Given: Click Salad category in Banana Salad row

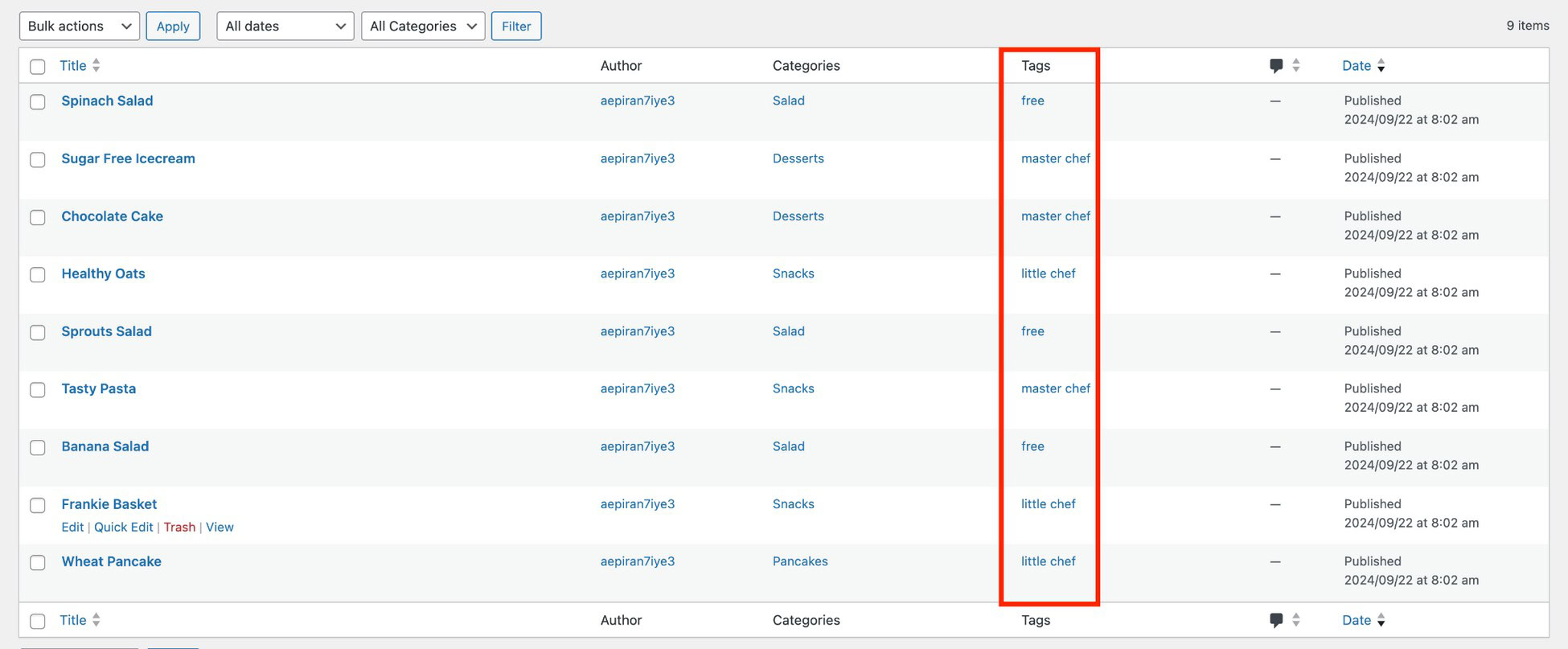Looking at the screenshot, I should coord(788,446).
